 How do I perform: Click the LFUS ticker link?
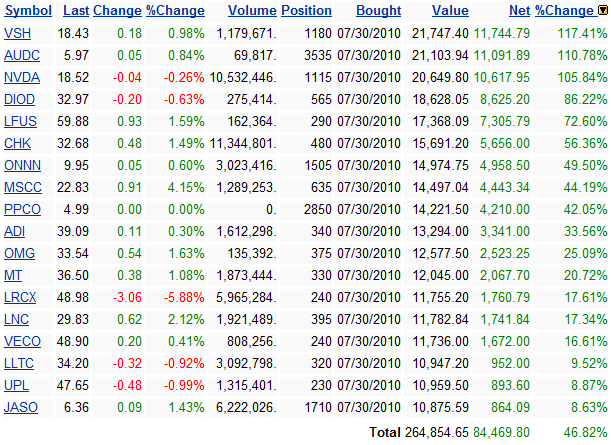(x=20, y=122)
